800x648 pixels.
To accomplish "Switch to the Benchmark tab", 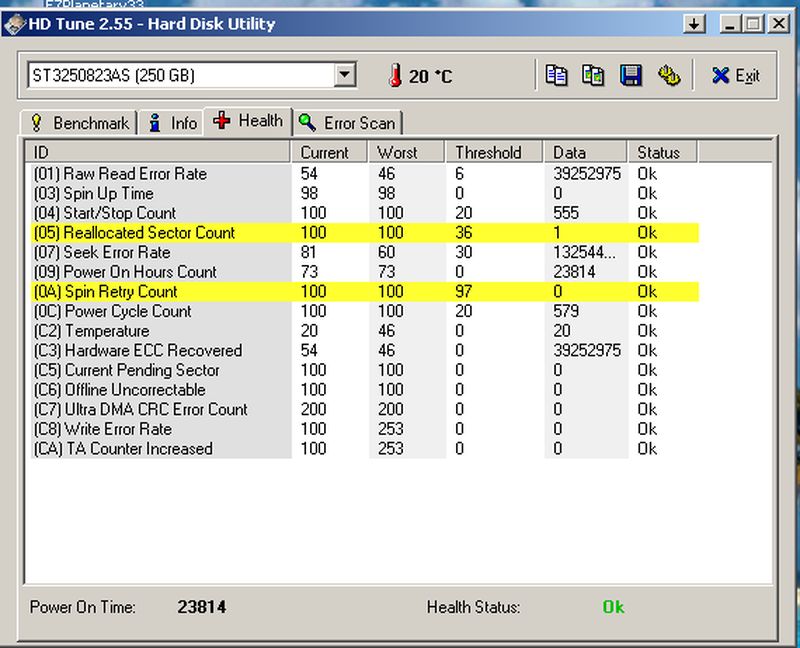I will [x=80, y=123].
